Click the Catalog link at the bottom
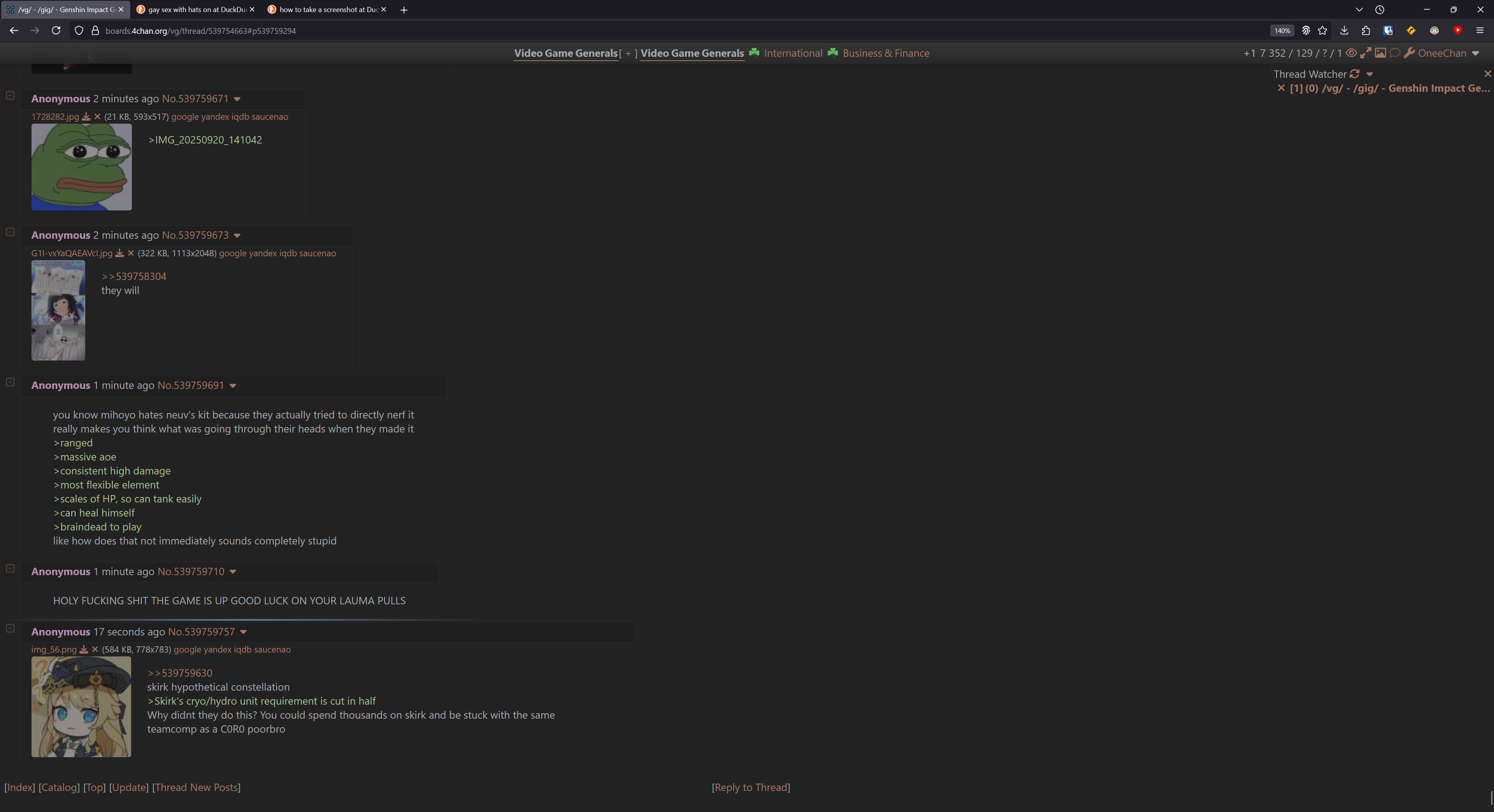Image resolution: width=1494 pixels, height=812 pixels. pos(59,787)
